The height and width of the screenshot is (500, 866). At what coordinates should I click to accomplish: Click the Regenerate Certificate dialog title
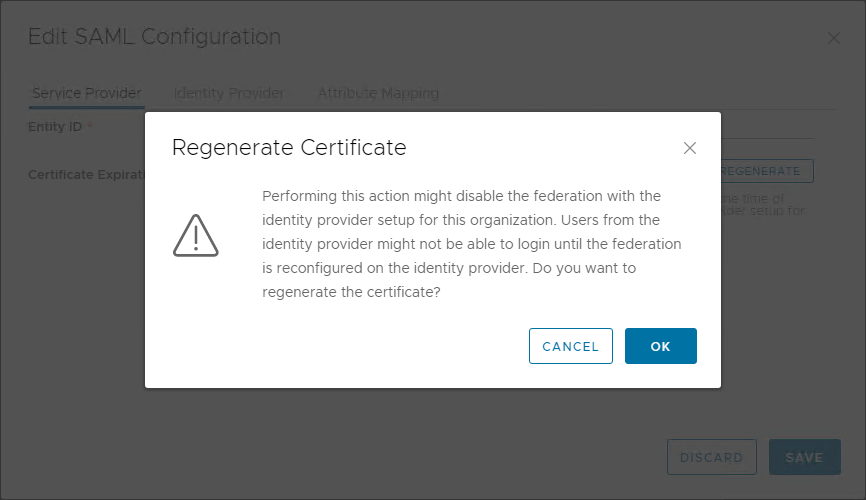click(289, 148)
